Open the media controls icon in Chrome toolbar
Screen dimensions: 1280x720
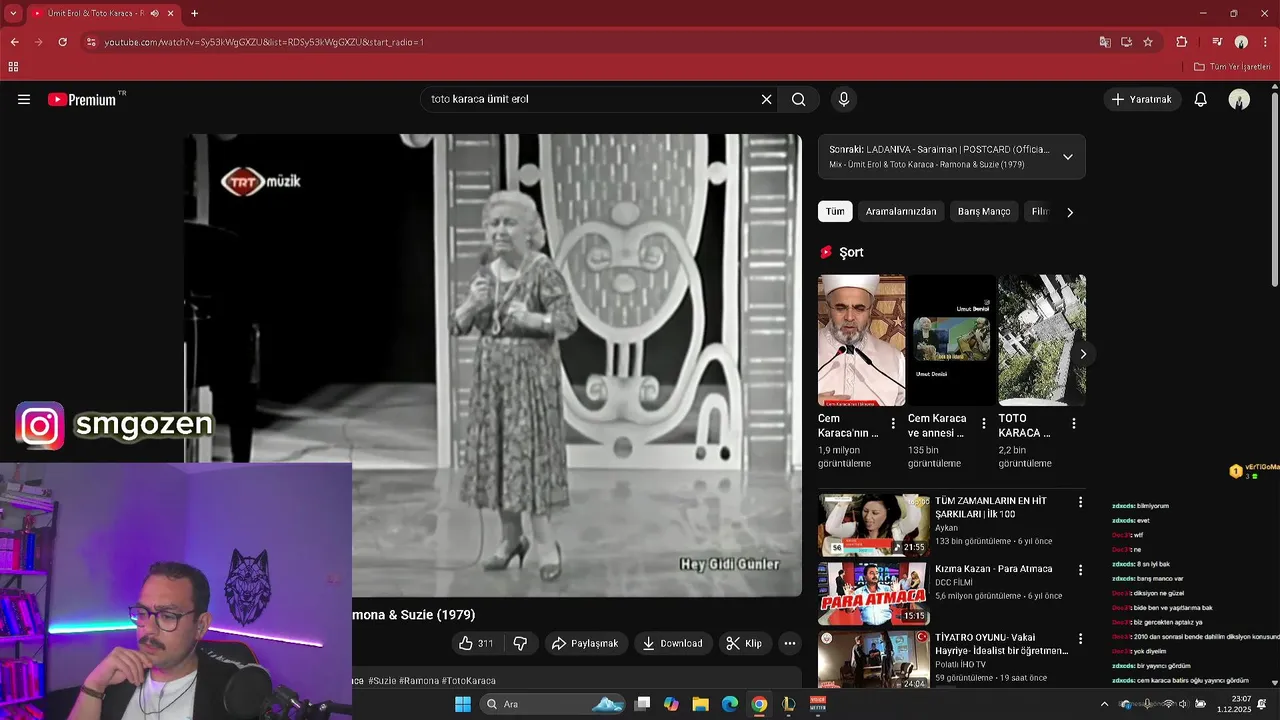[1217, 42]
